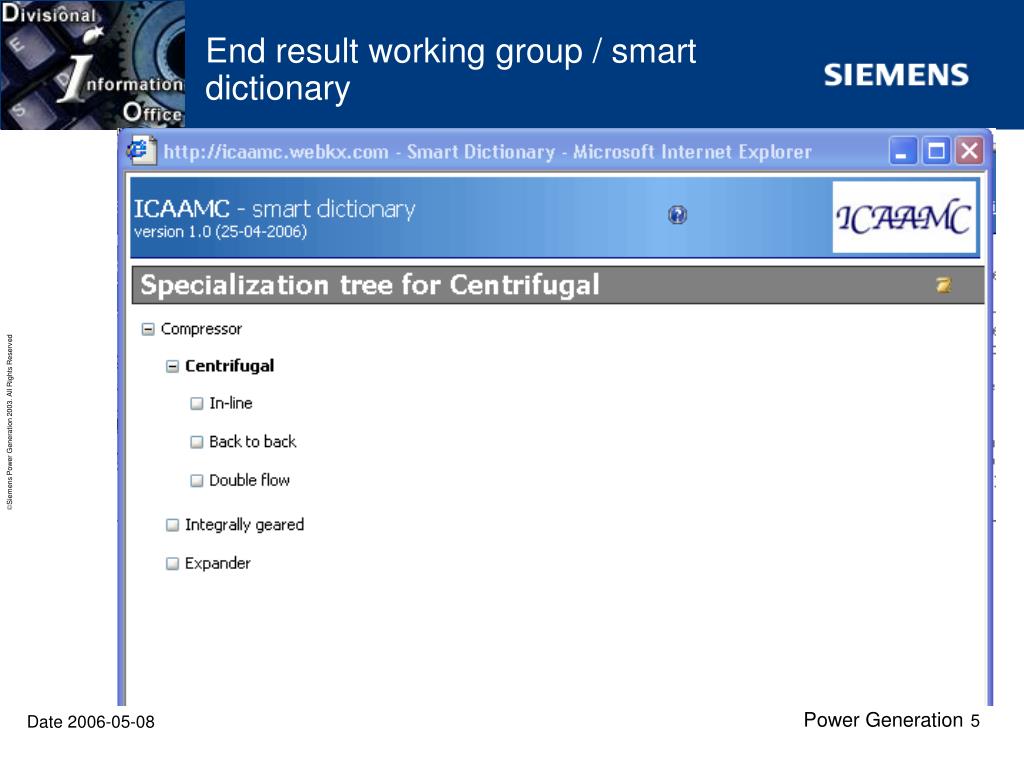Click the 'Date 2006-05-08' footer text

point(91,722)
